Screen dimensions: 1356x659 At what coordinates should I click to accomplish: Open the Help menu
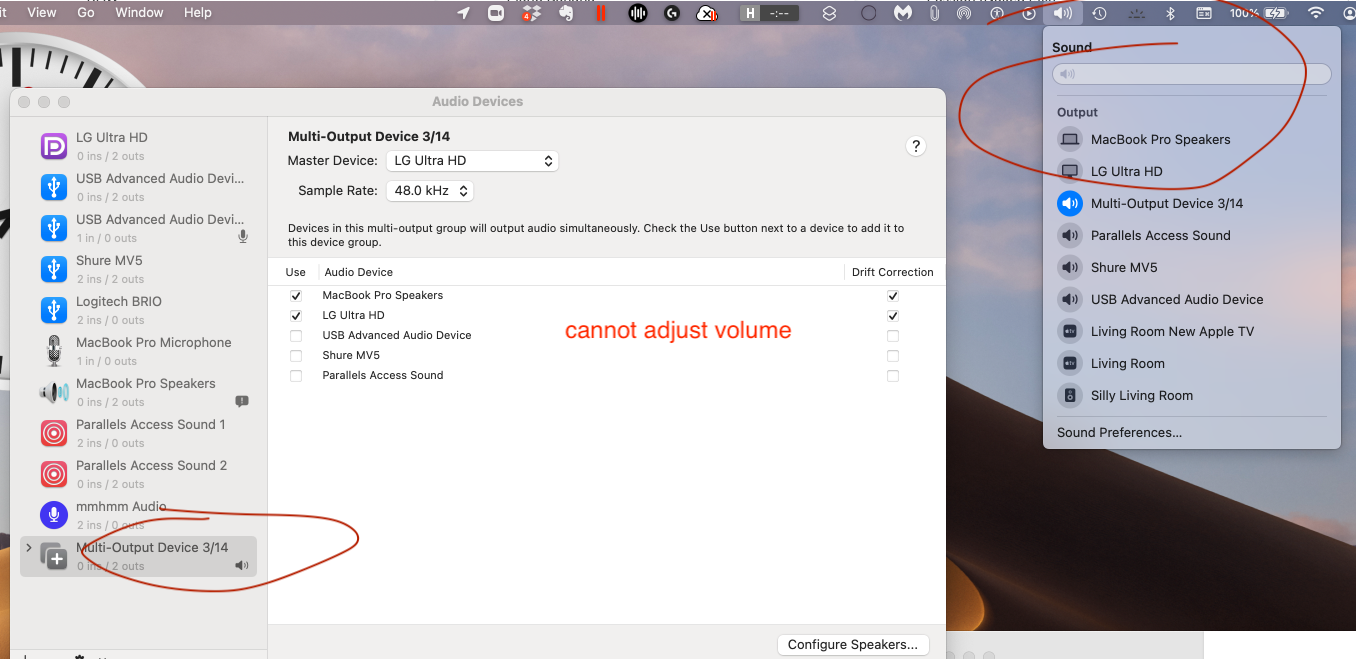coord(198,12)
